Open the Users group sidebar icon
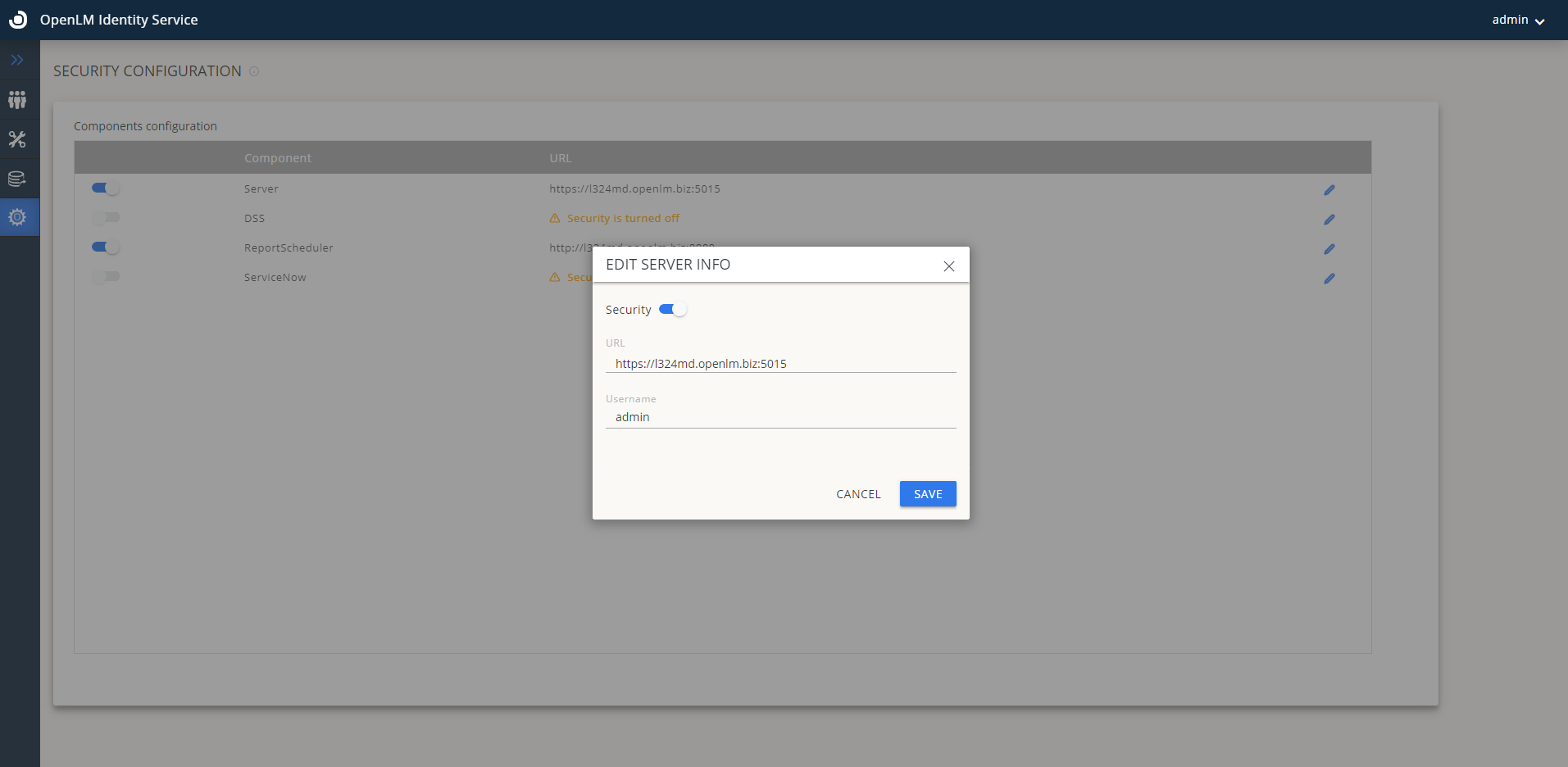Image resolution: width=1568 pixels, height=767 pixels. pyautogui.click(x=17, y=100)
